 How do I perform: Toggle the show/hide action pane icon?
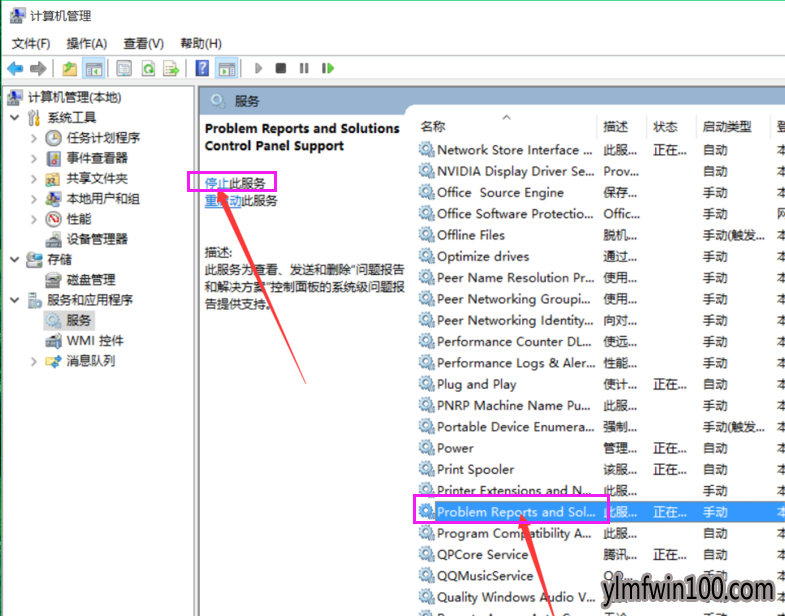[227, 68]
